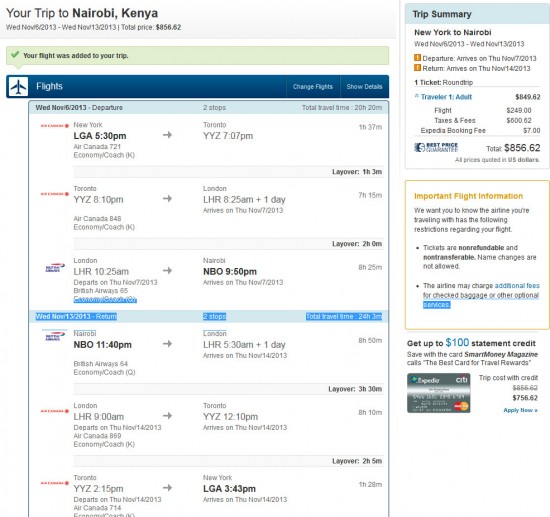
Task: Click Total '$856.62' in Trip Summary
Action: (522, 148)
